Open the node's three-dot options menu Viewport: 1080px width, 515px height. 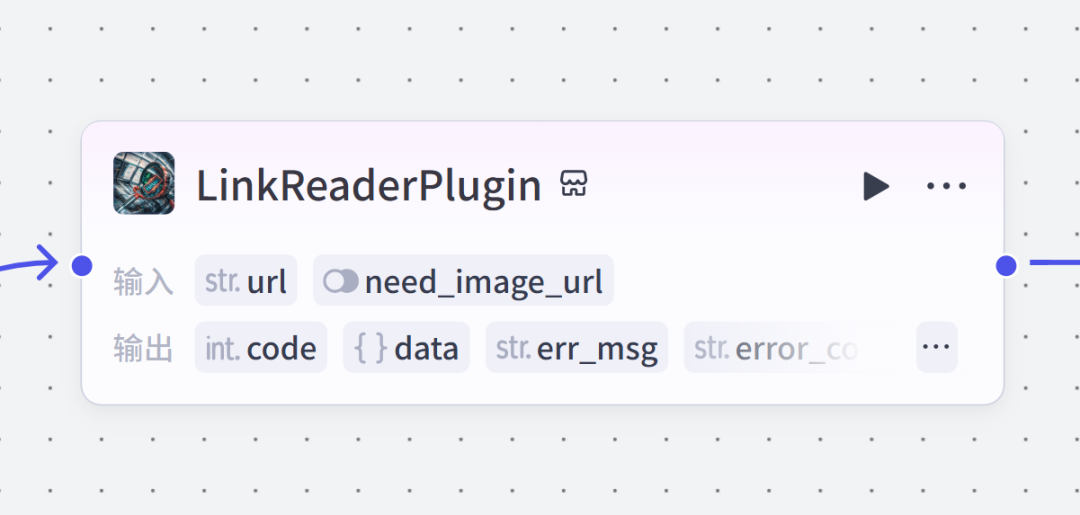pos(946,186)
